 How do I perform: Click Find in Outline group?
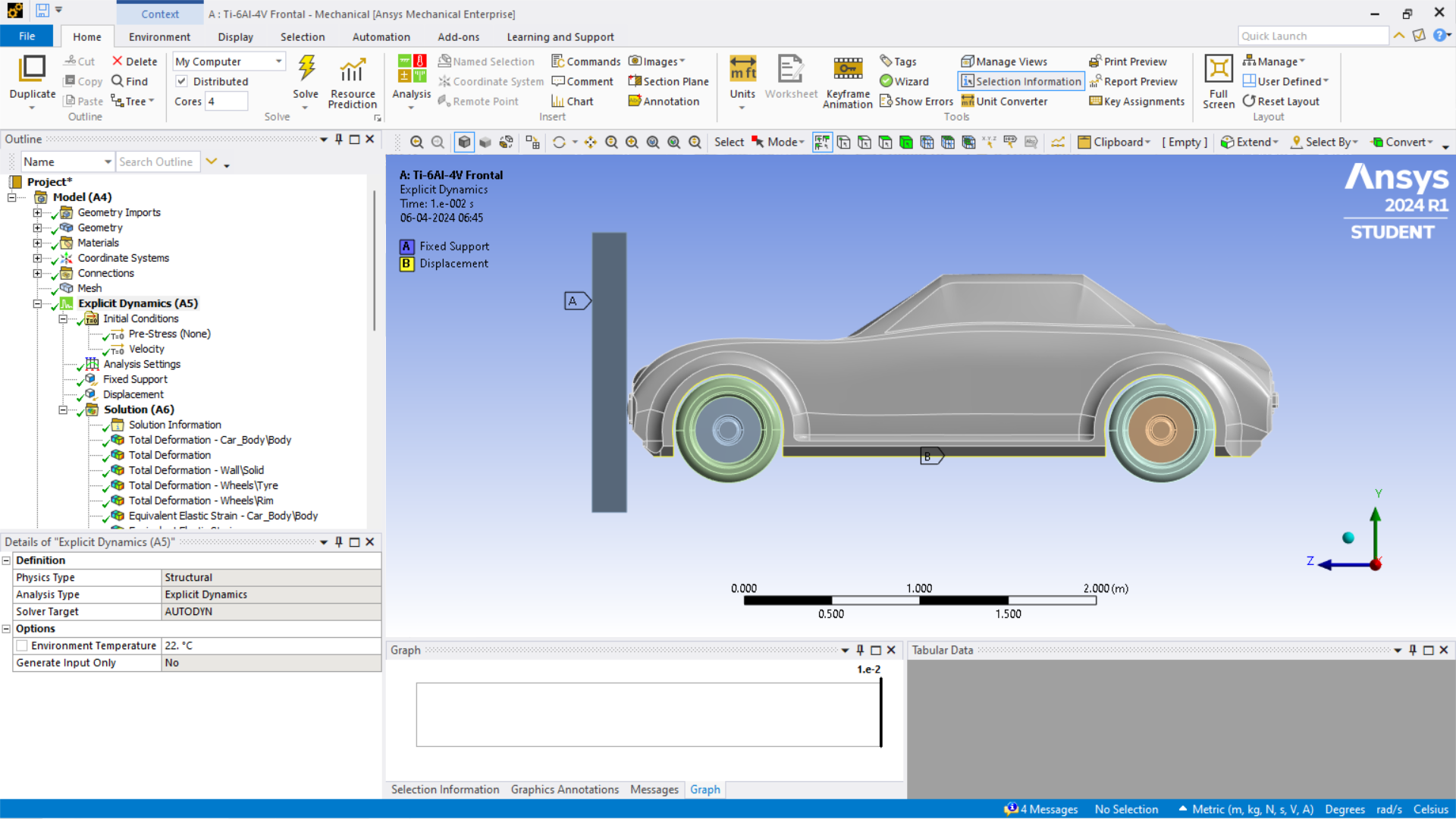pyautogui.click(x=130, y=81)
